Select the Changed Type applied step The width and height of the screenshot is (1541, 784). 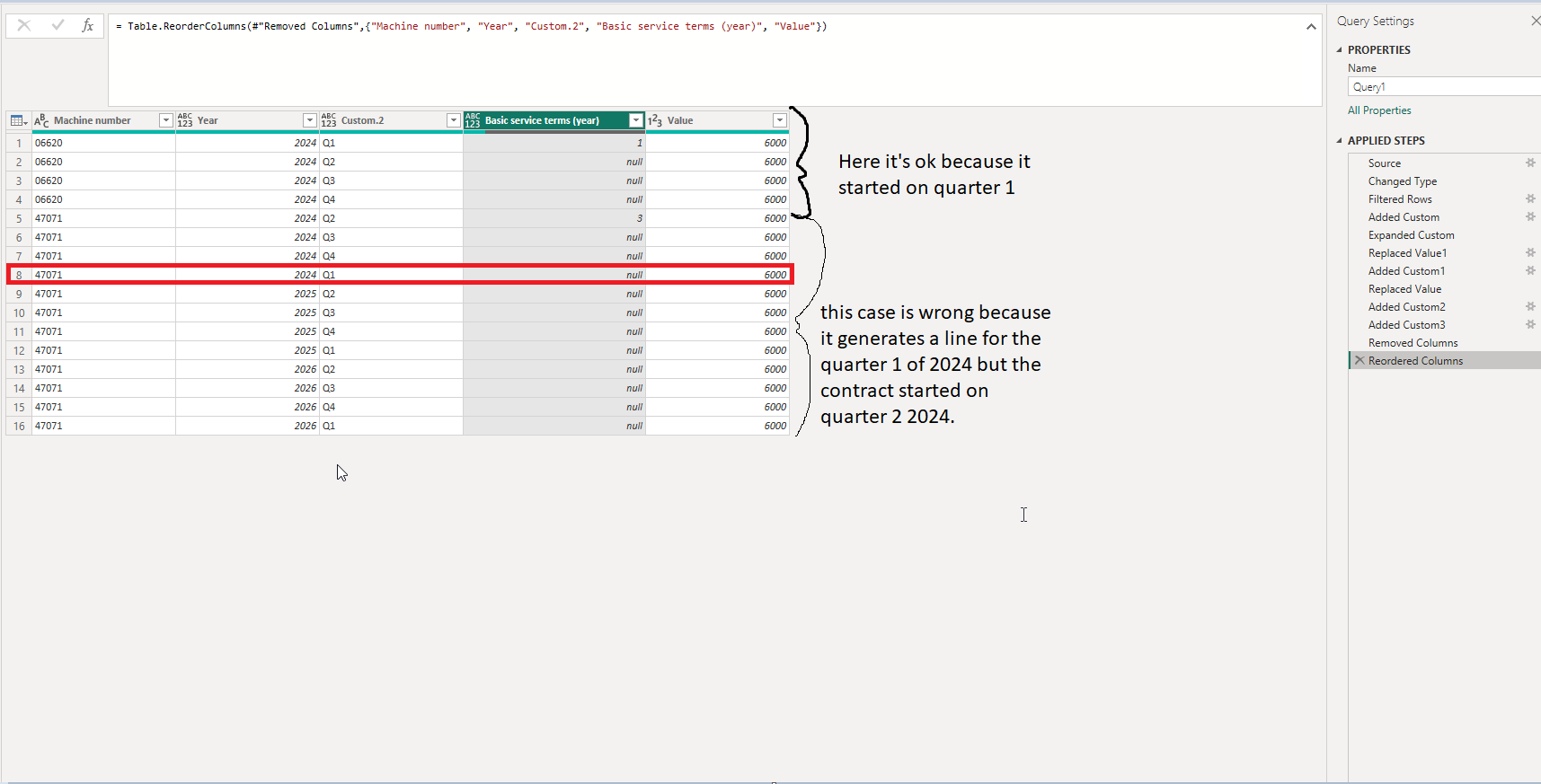(x=1402, y=181)
